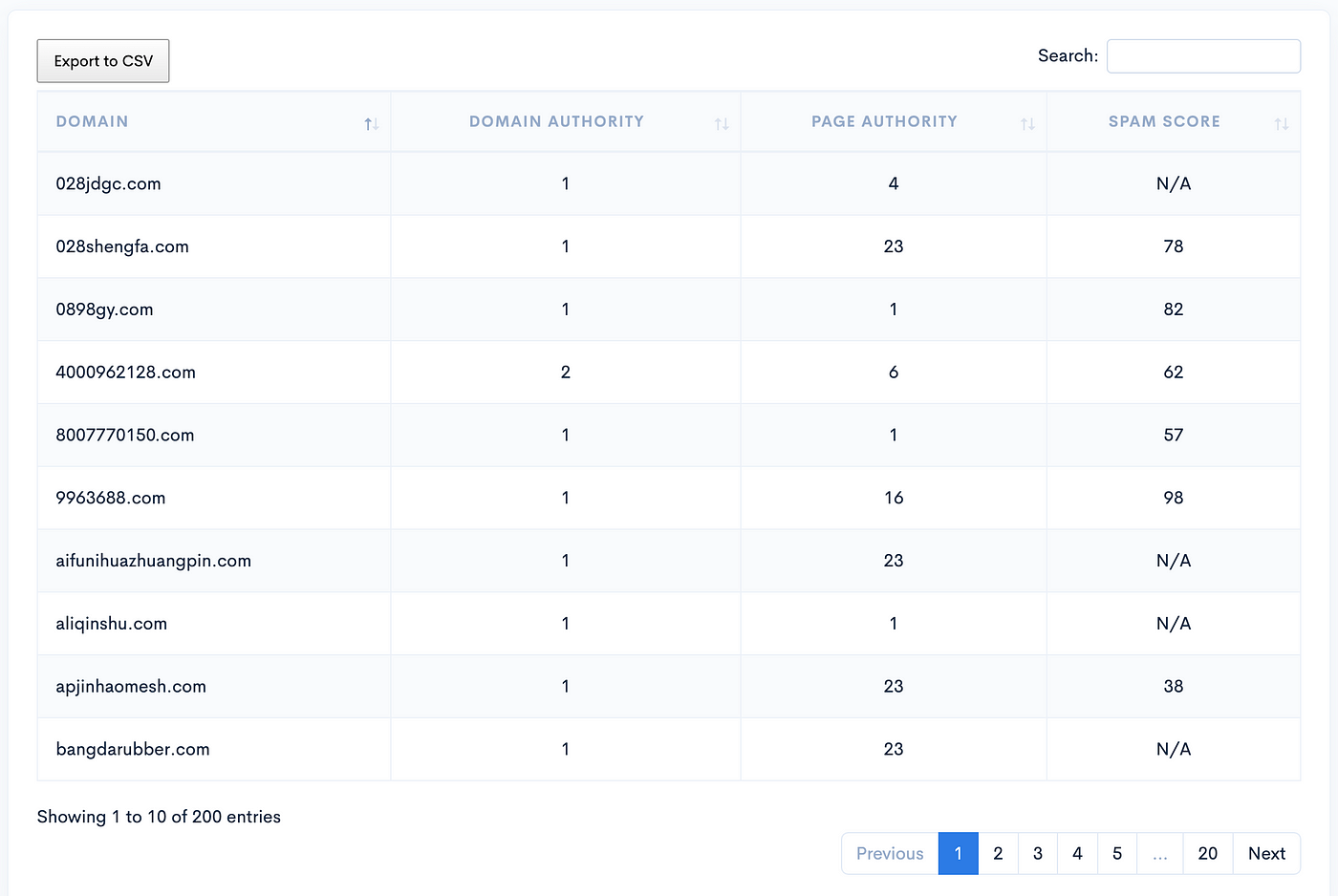
Task: Go to the Next page
Action: pos(1266,853)
